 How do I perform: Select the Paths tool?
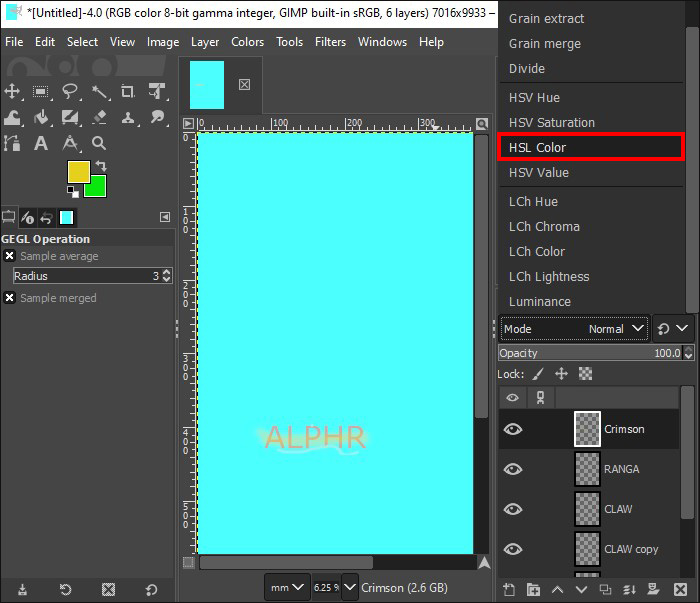tap(12, 143)
